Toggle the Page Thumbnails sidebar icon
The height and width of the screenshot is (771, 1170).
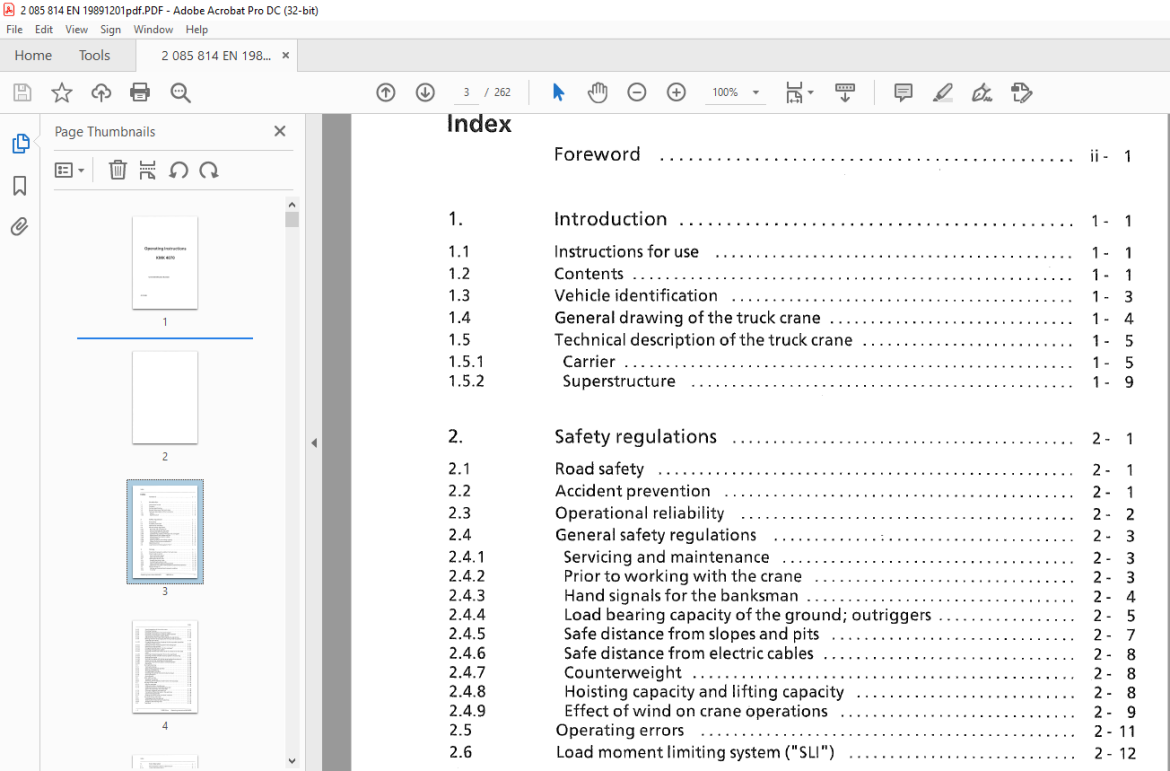(20, 143)
